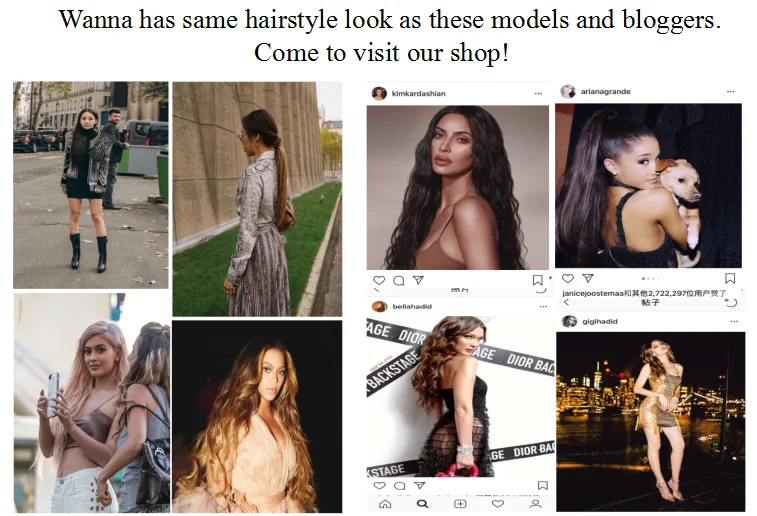
Task: Open the profile tab person icon
Action: [535, 504]
